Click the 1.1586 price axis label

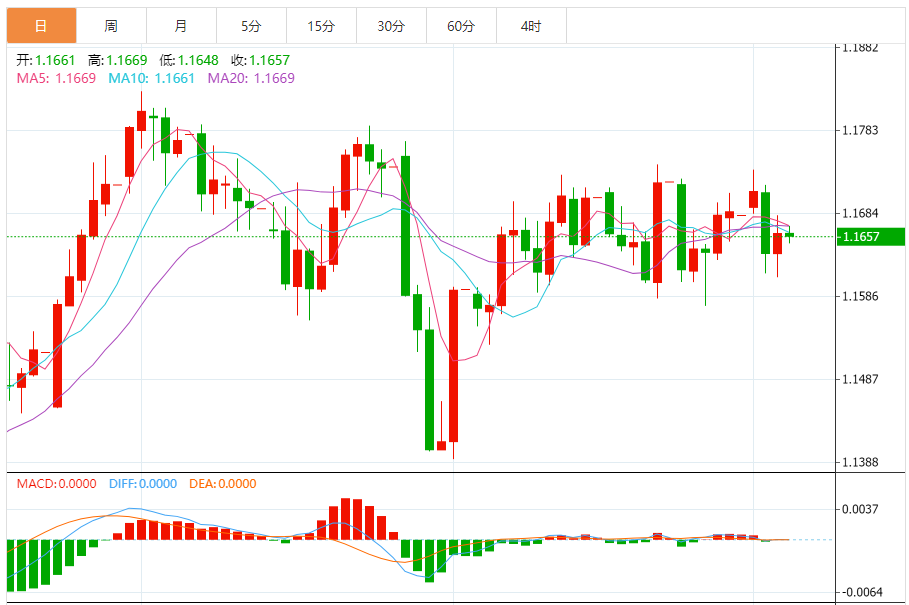tap(860, 296)
